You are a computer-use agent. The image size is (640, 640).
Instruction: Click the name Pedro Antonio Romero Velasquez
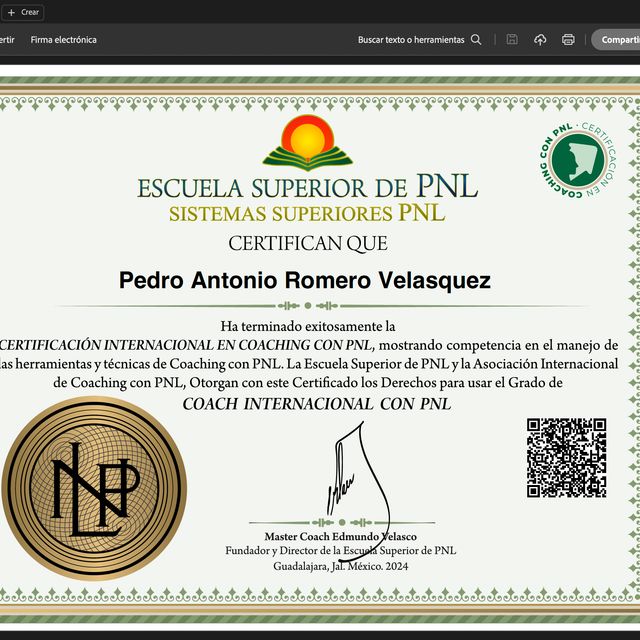tap(304, 280)
